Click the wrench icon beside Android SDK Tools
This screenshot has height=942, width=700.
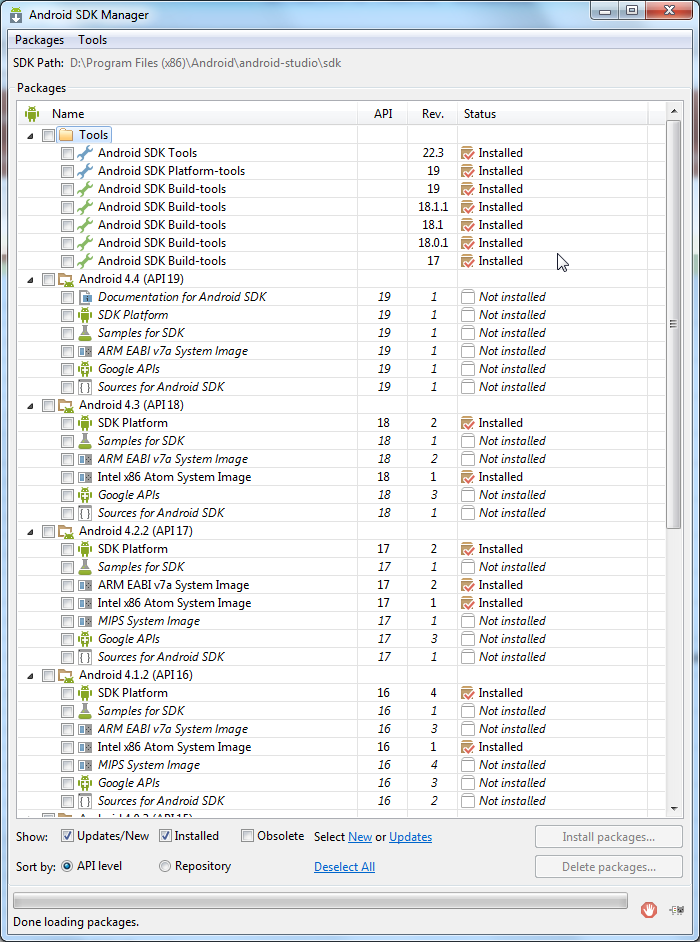[x=85, y=153]
